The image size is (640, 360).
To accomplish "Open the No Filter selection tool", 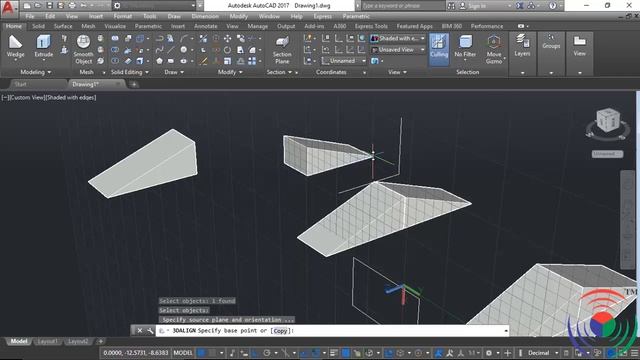I will 465,47.
